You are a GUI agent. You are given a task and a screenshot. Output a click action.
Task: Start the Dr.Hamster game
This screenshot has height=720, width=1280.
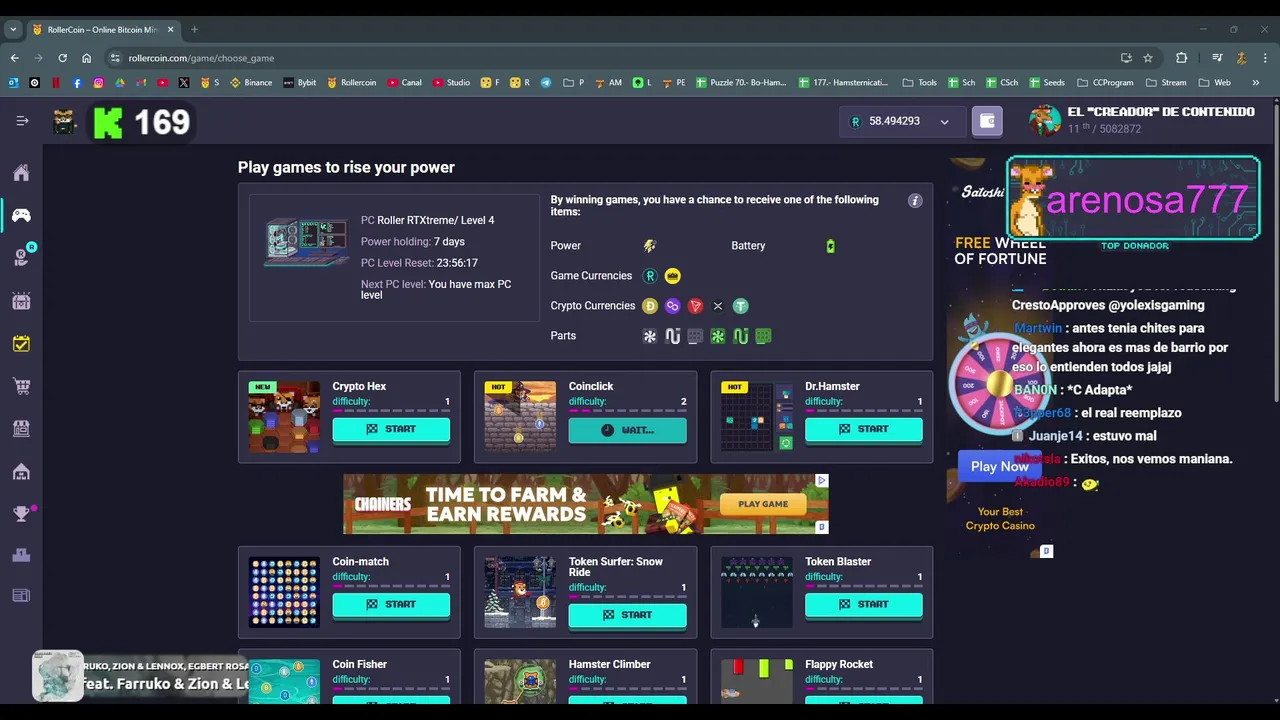tap(864, 429)
